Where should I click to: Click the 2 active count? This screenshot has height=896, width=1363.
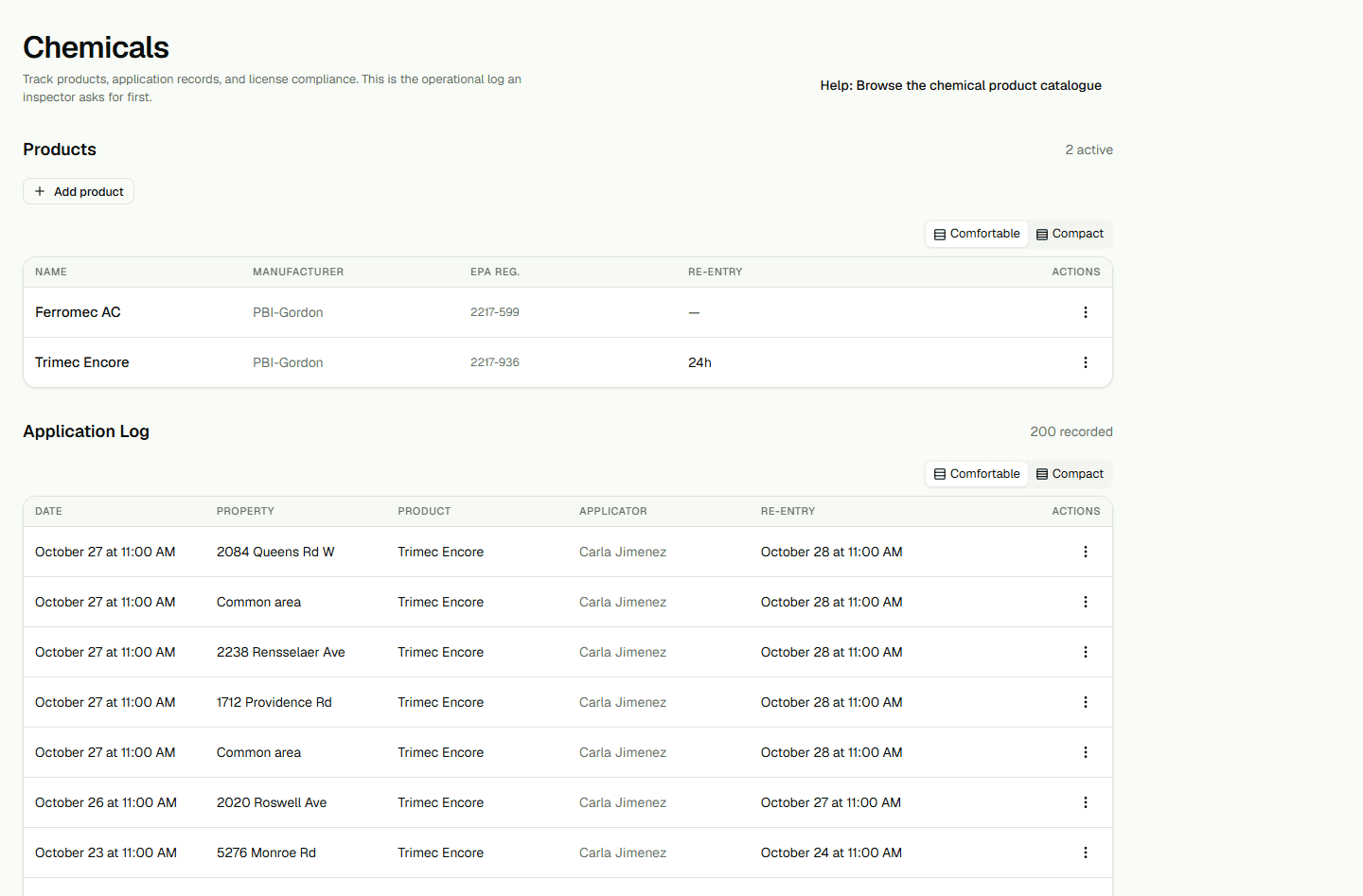point(1089,149)
